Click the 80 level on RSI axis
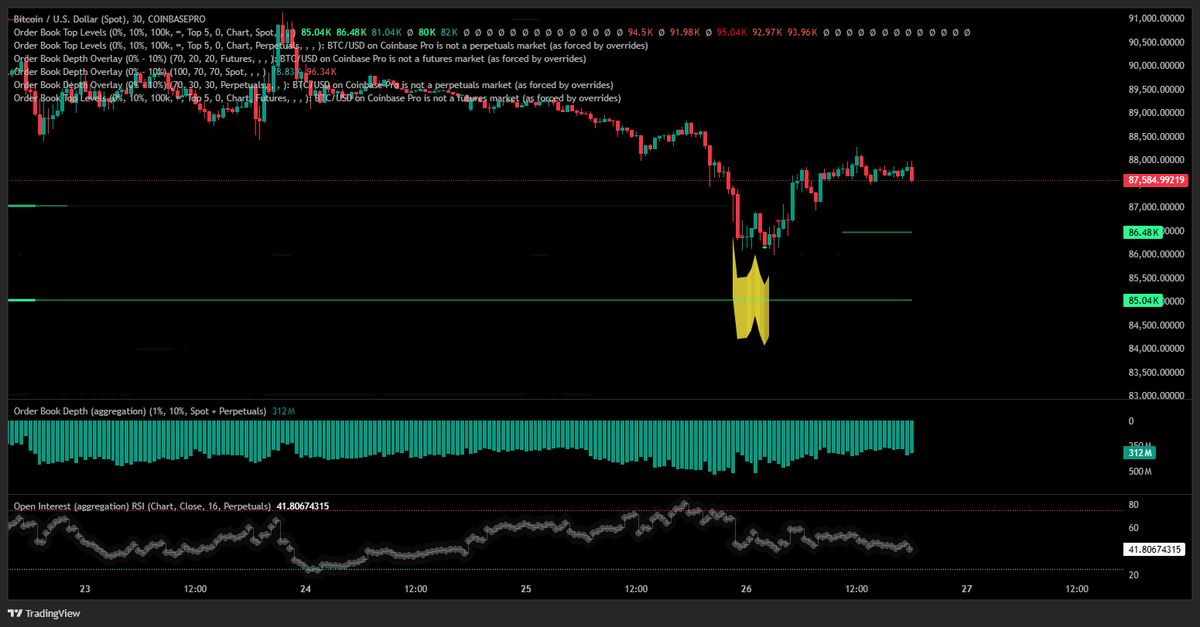 (1133, 504)
